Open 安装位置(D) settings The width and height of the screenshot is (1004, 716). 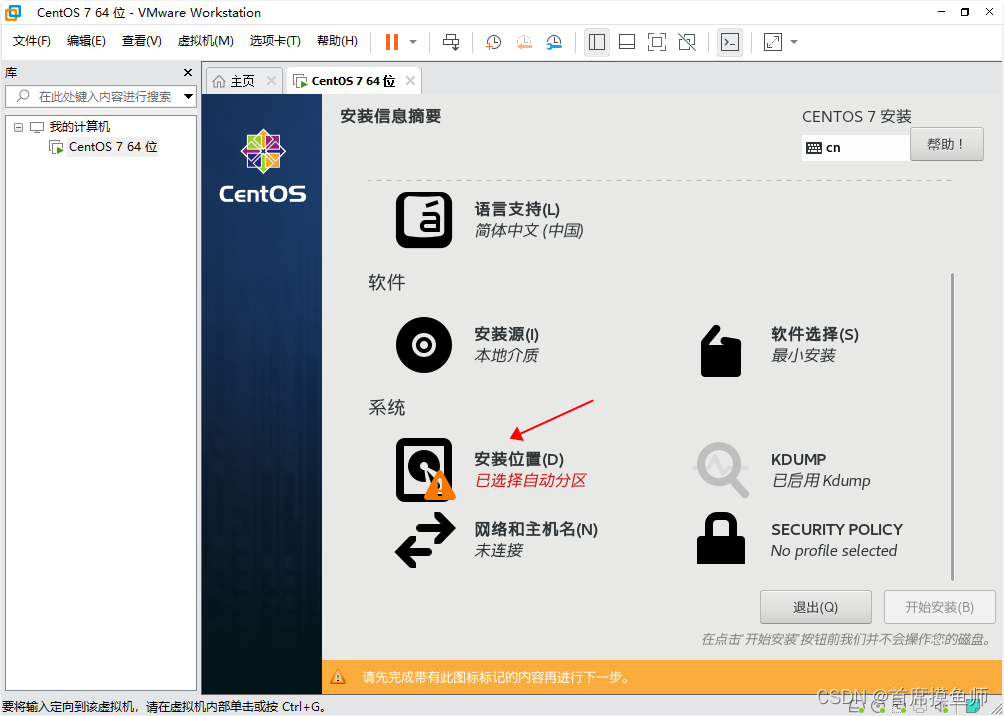pos(519,459)
